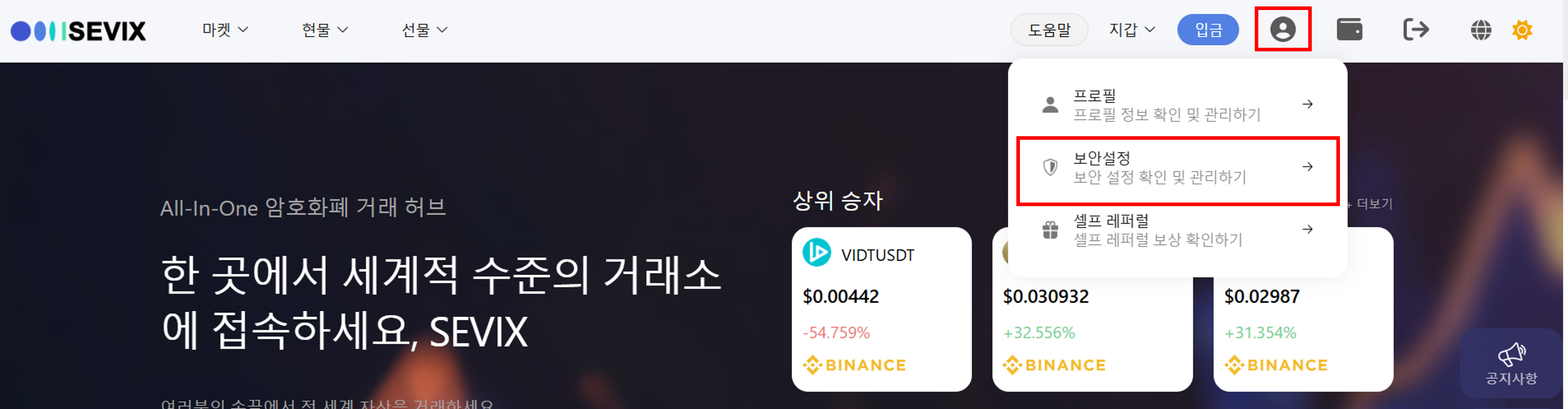1568x409 pixels.
Task: Open the 공지사항 megaphone announcement button
Action: coord(1511,363)
